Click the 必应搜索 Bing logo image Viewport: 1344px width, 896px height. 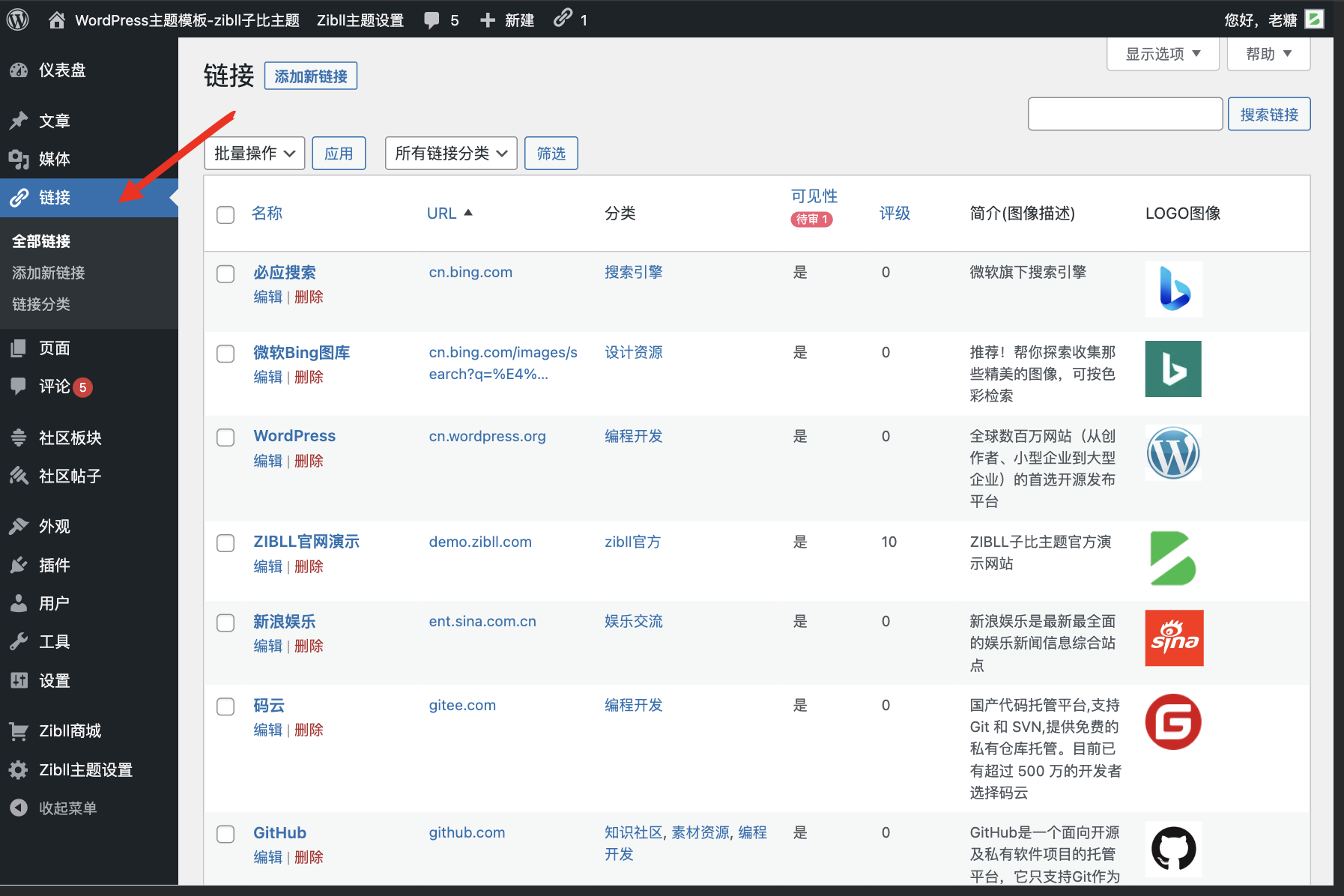point(1174,289)
